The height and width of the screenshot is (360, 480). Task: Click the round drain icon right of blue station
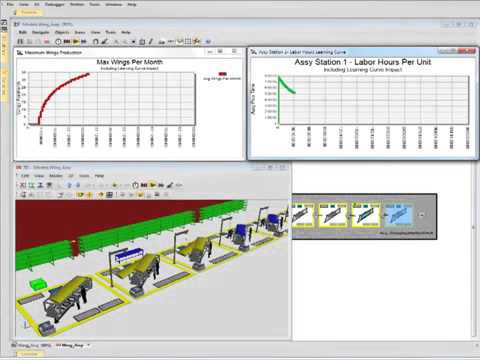421,215
